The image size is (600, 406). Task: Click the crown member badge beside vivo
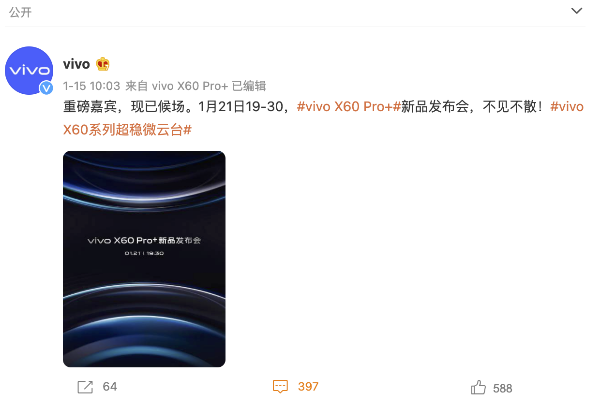103,64
